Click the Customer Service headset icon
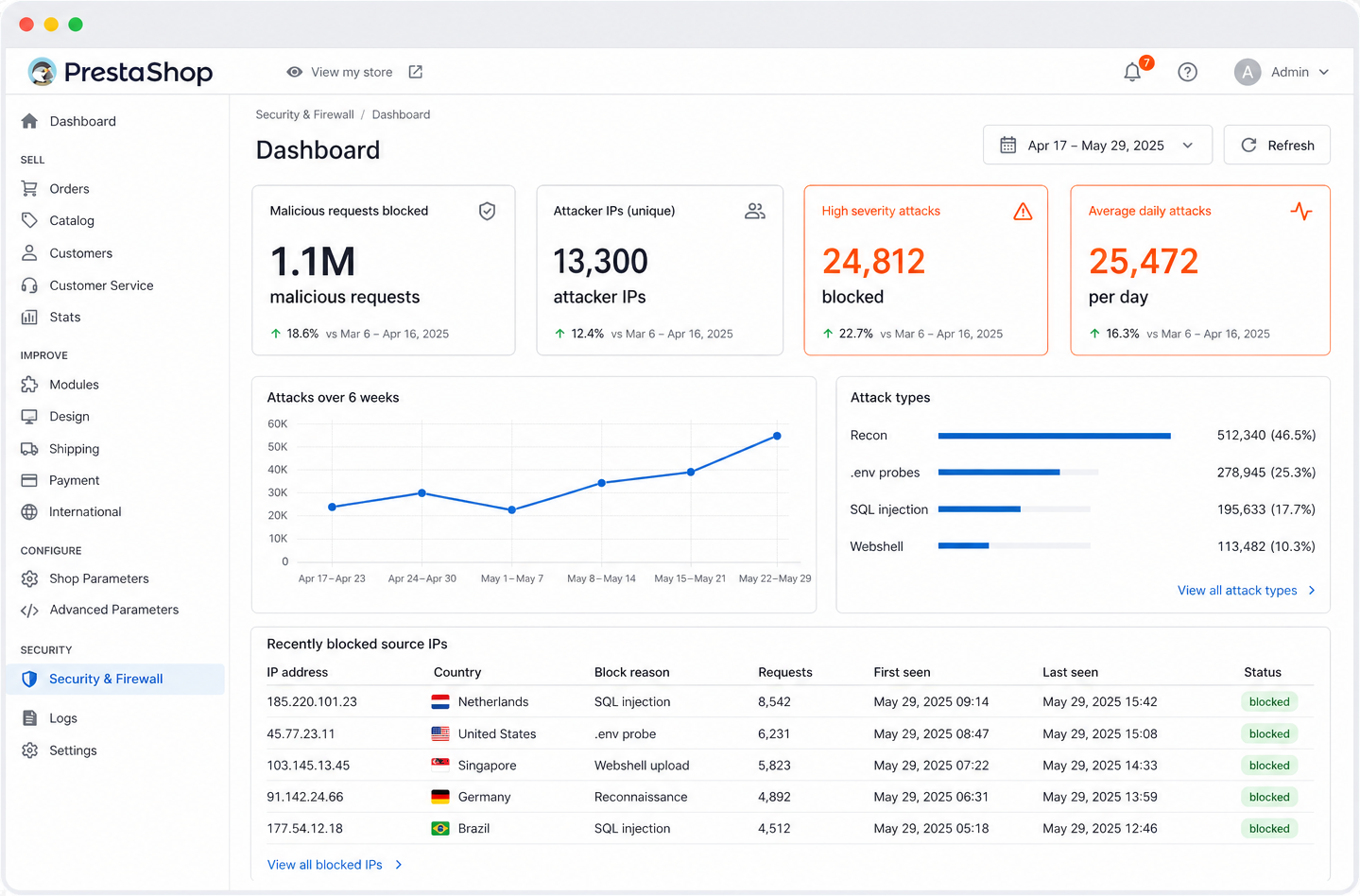 (x=29, y=285)
